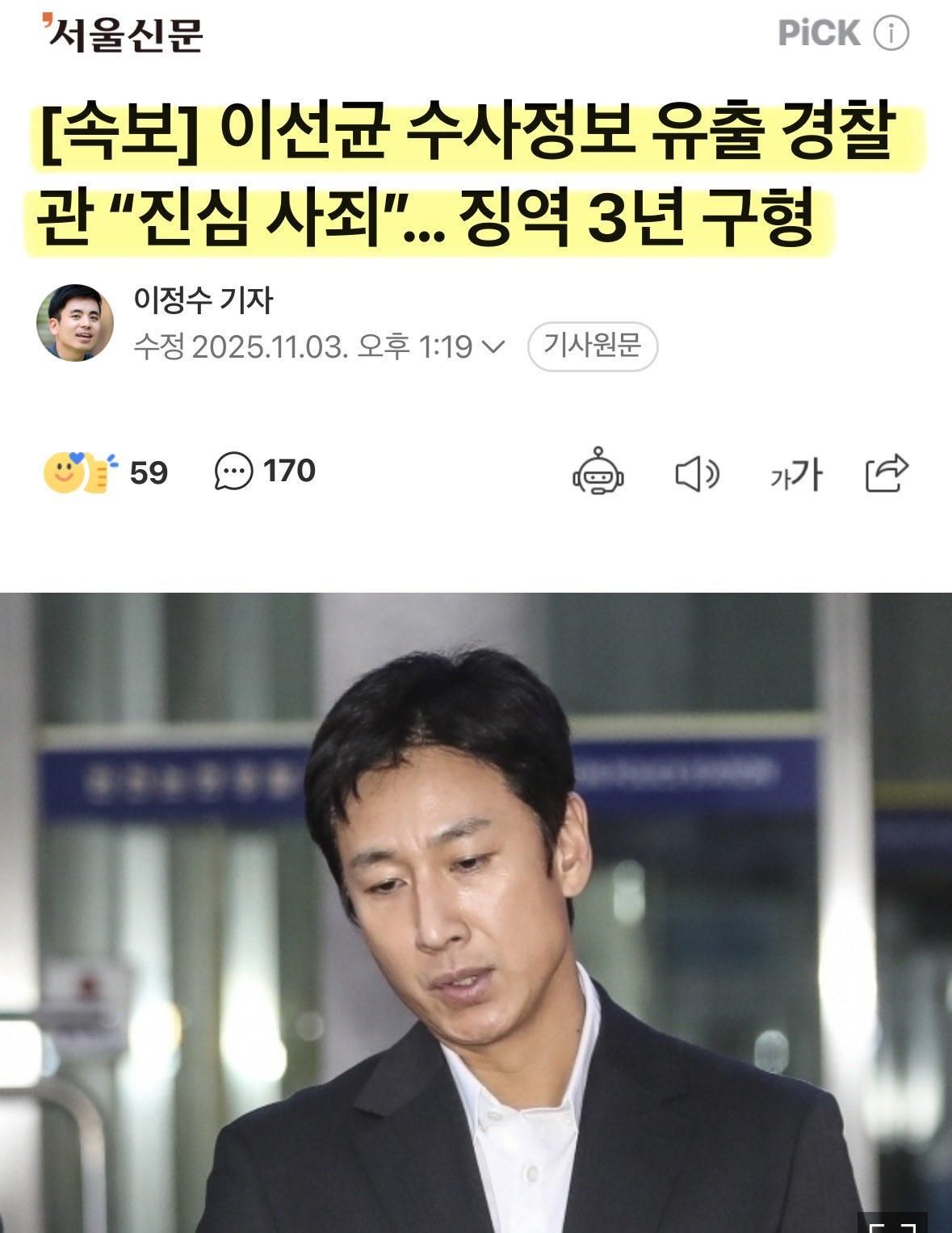Screen dimensions: 952x1233
Task: Open the 가가 font size setting
Action: [796, 474]
